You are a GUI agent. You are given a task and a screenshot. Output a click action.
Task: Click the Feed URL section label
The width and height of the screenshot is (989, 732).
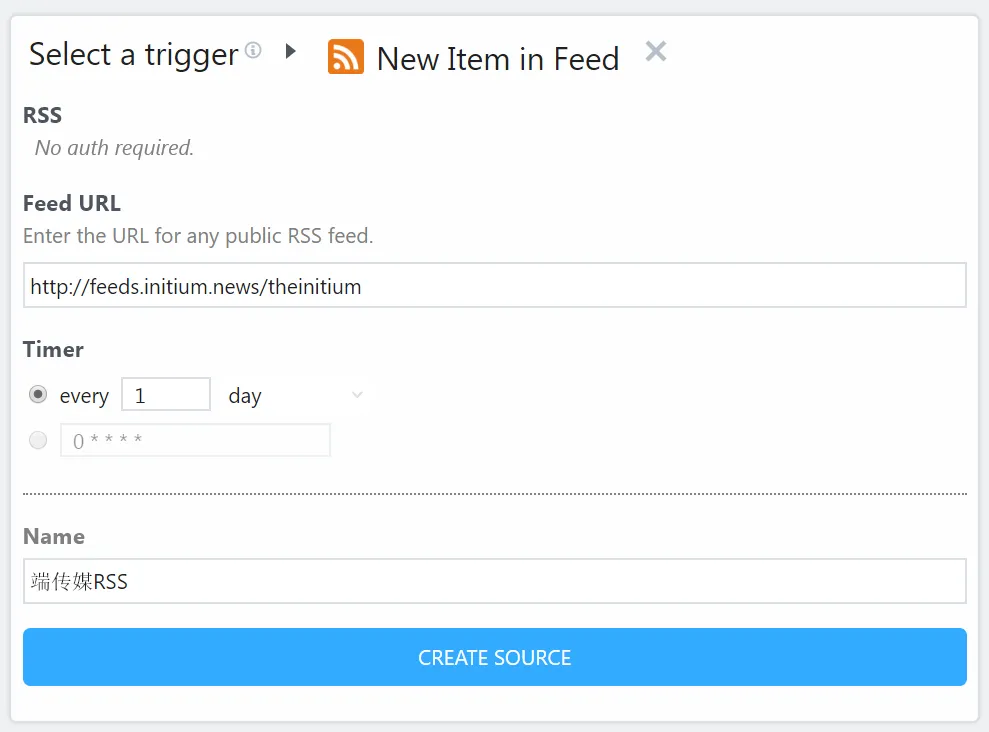(72, 203)
